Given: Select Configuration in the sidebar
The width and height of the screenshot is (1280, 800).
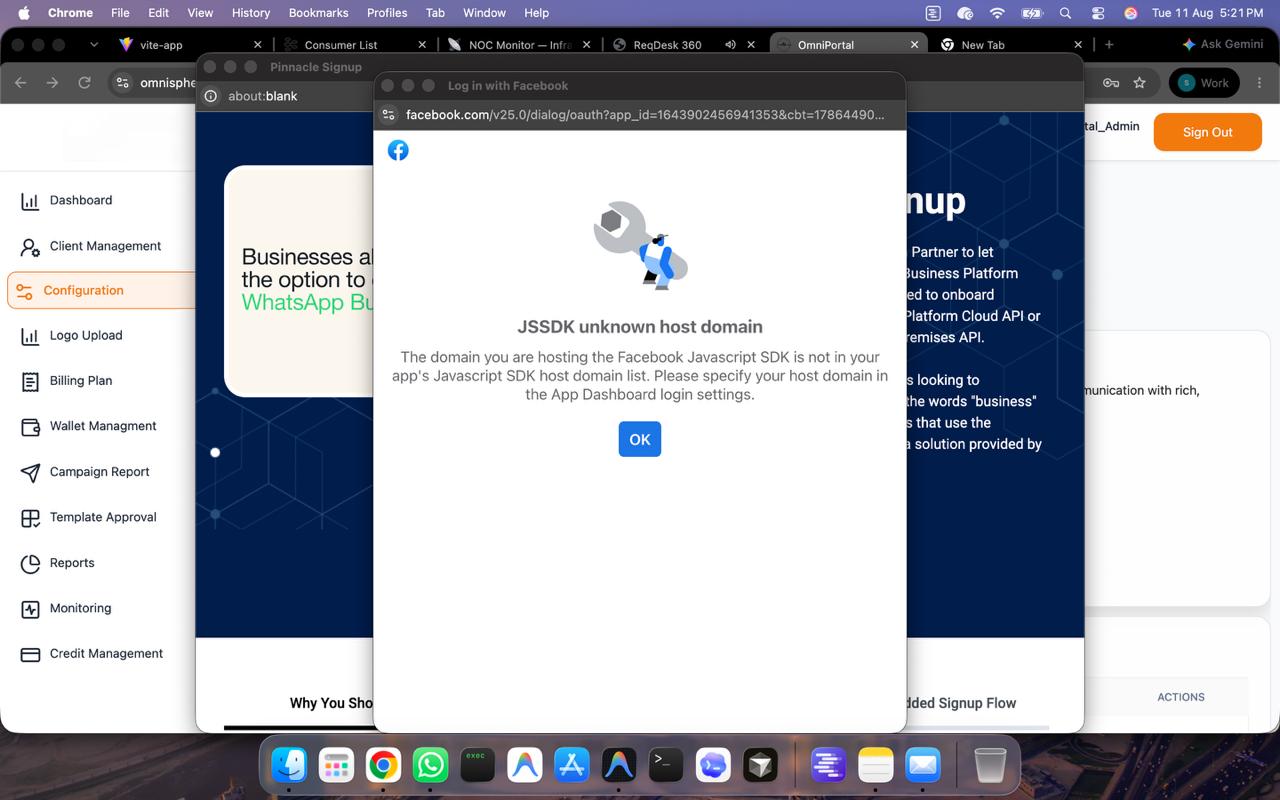Looking at the screenshot, I should [x=101, y=290].
